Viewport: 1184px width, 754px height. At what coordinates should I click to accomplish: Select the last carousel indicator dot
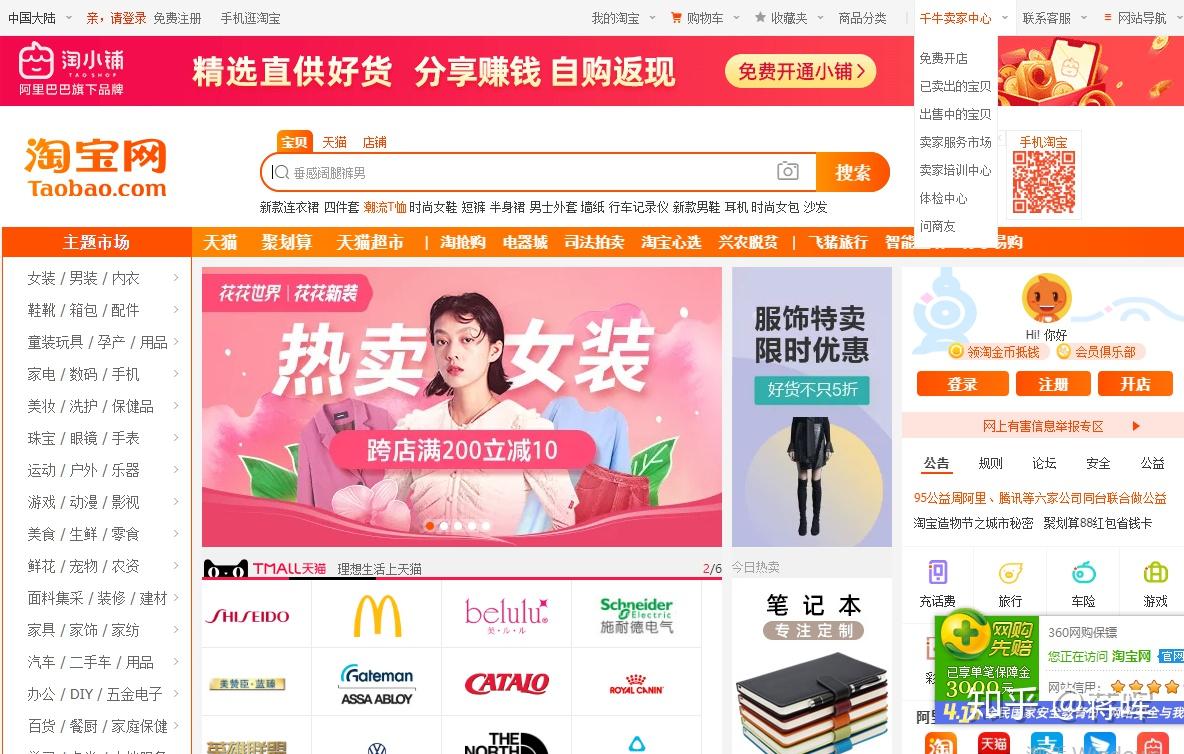click(x=486, y=526)
